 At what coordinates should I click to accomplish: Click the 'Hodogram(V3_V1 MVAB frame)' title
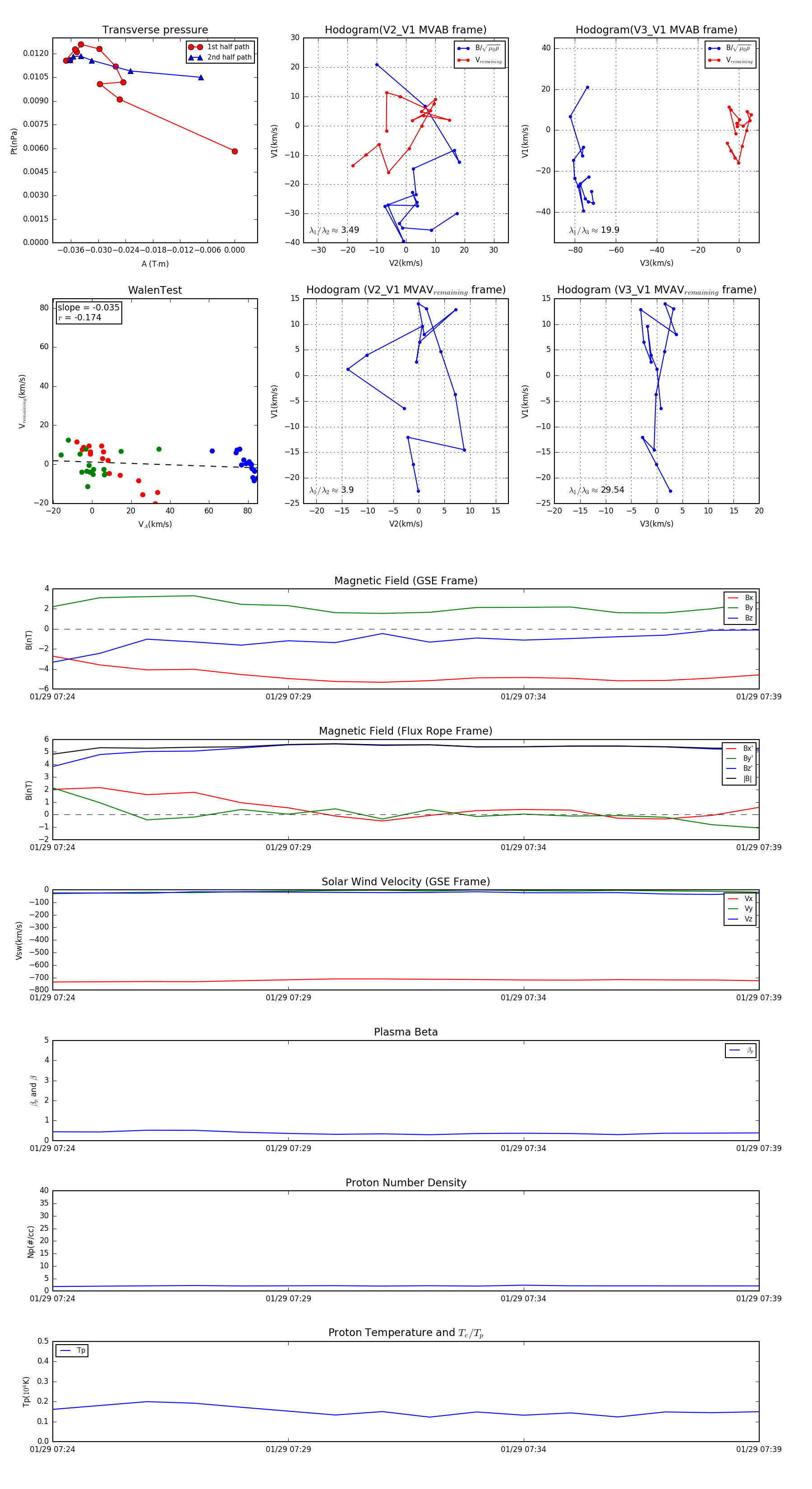[x=656, y=30]
